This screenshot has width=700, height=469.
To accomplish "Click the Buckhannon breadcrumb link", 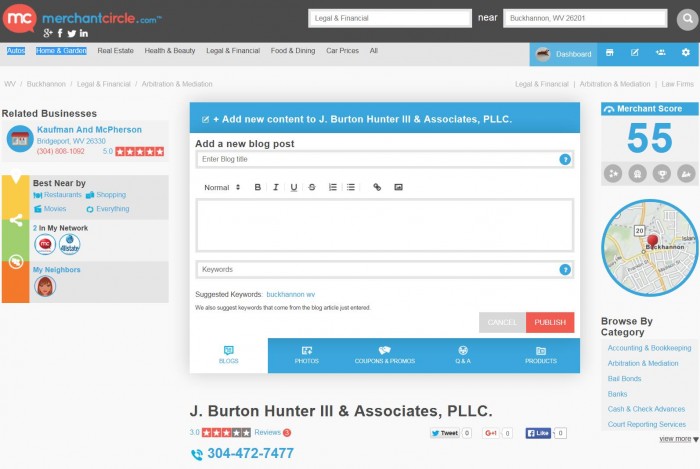I will pyautogui.click(x=46, y=84).
